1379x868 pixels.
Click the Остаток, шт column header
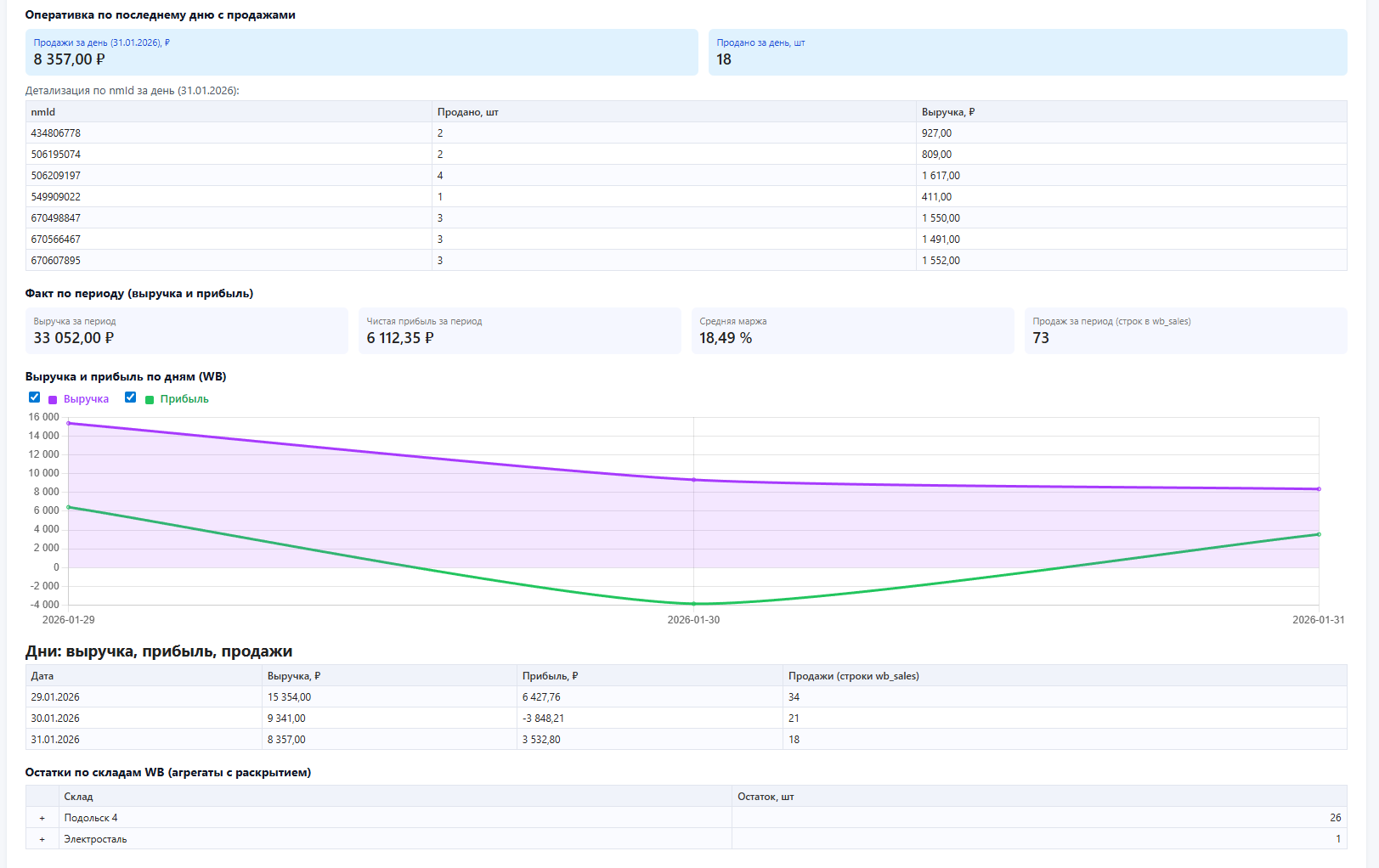(1039, 797)
